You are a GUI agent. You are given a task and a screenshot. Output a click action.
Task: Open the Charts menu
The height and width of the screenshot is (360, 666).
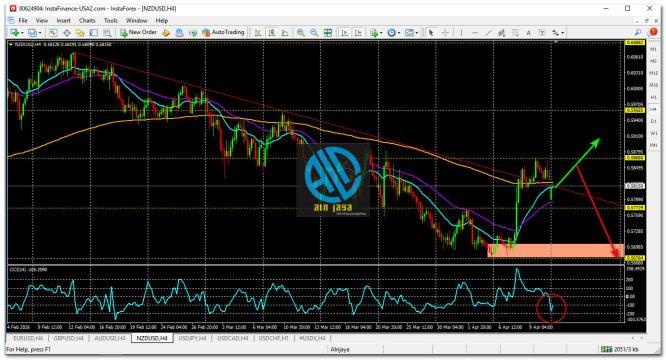pyautogui.click(x=87, y=20)
